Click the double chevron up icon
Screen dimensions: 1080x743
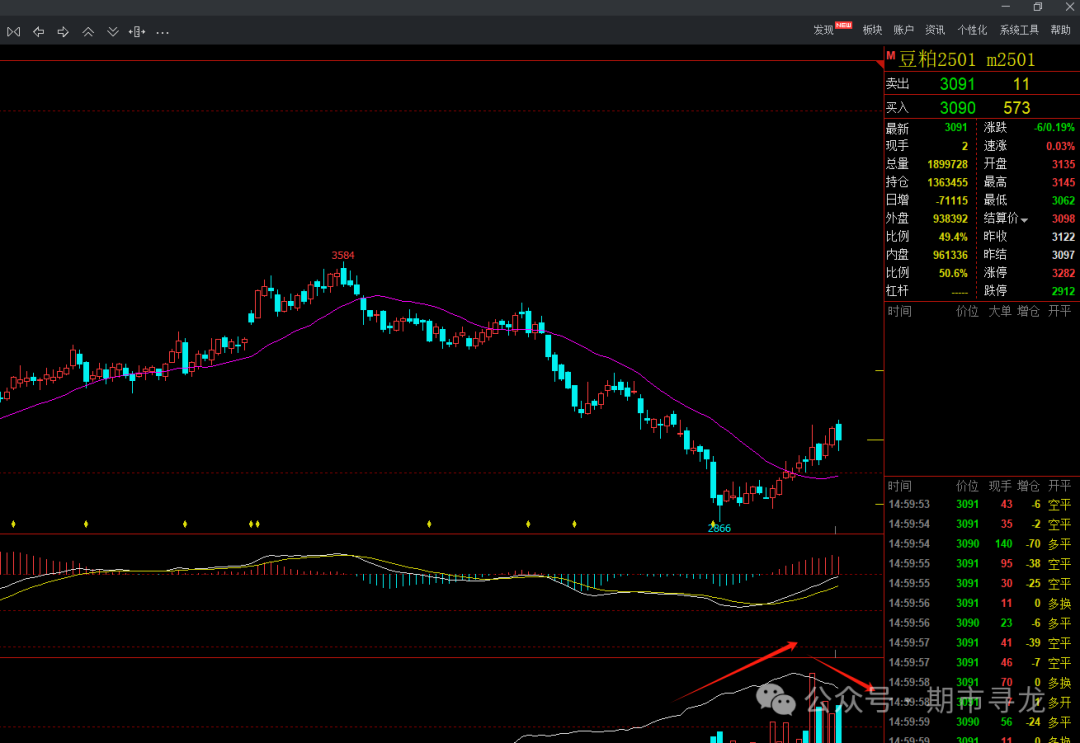click(88, 32)
